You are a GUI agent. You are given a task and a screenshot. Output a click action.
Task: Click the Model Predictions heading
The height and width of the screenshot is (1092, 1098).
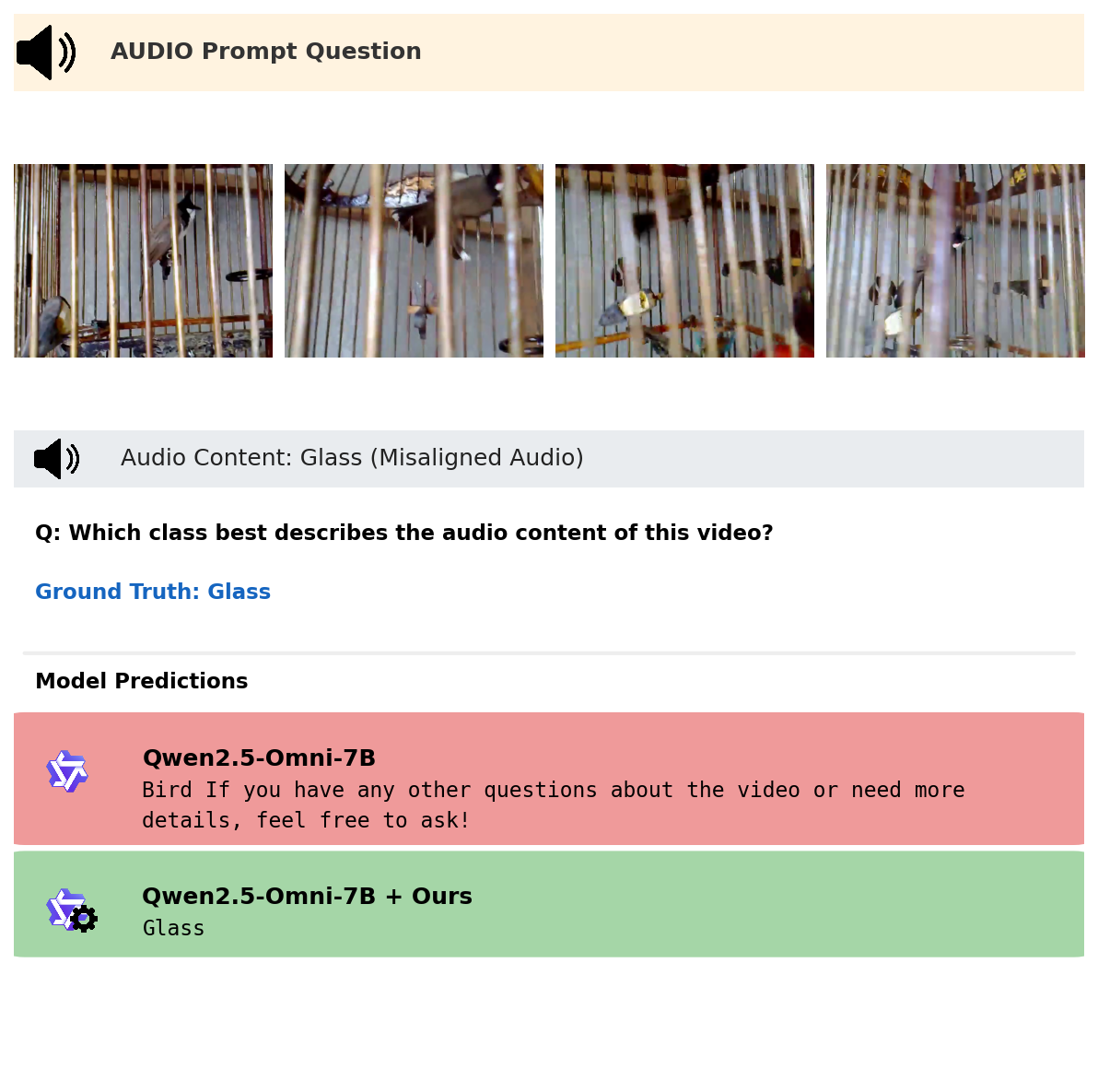click(x=141, y=681)
